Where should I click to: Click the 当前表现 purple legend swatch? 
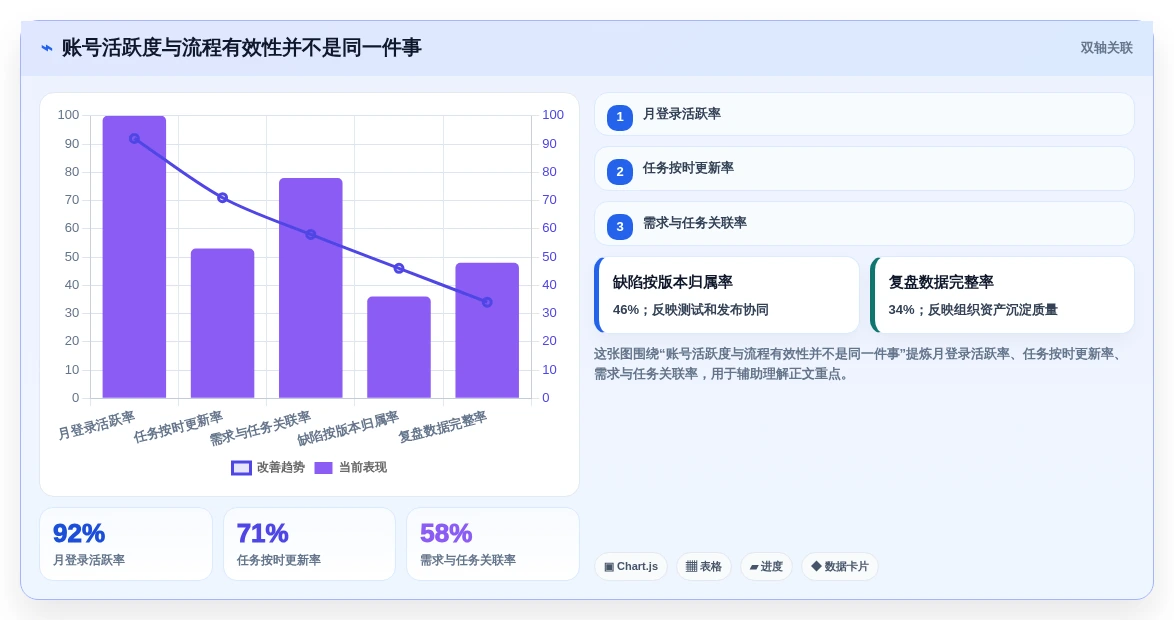click(x=323, y=468)
